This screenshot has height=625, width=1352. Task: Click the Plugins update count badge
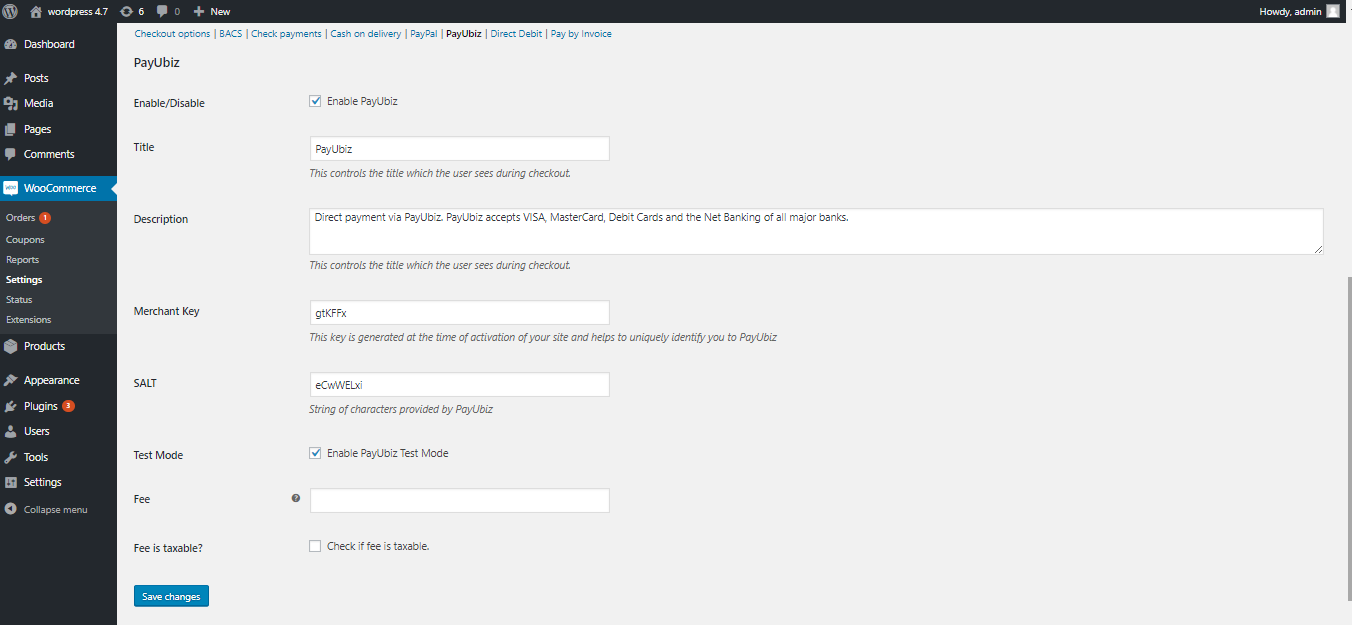pyautogui.click(x=68, y=406)
